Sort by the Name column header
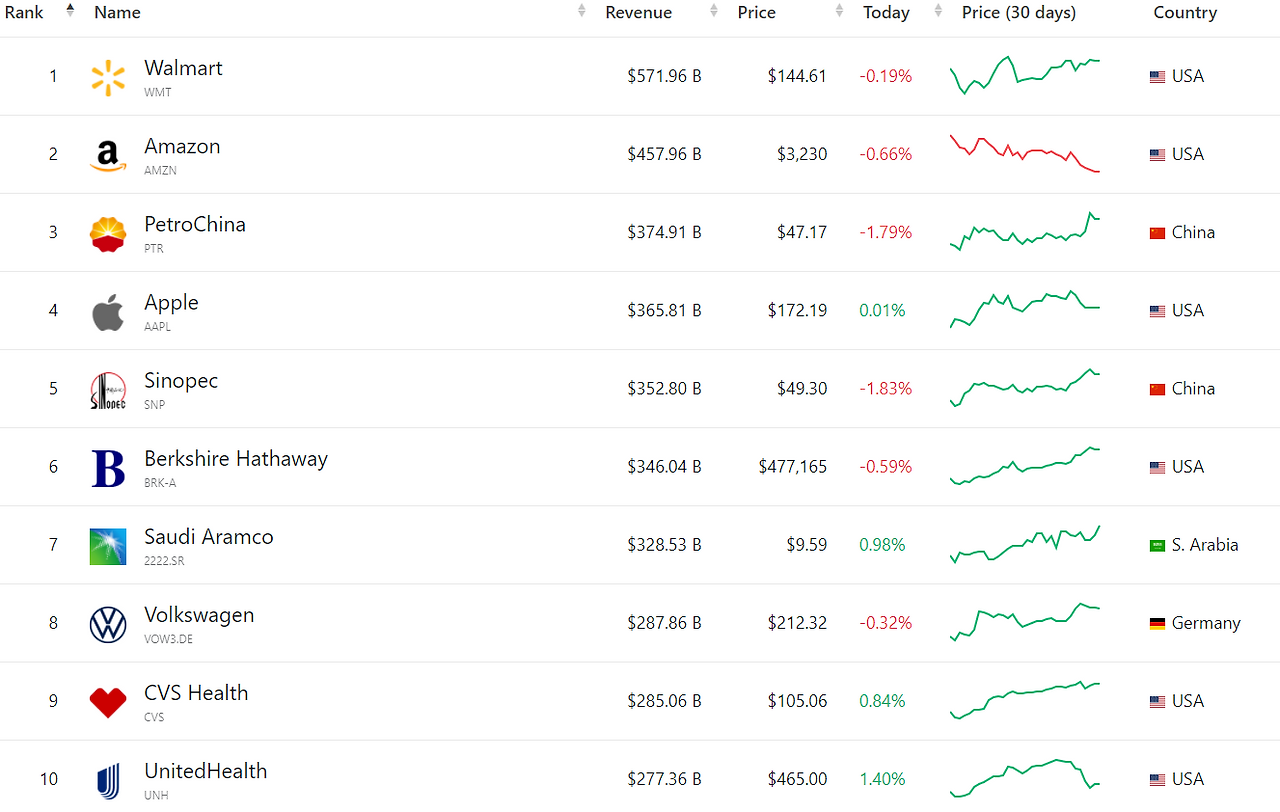1280x812 pixels. (x=117, y=12)
